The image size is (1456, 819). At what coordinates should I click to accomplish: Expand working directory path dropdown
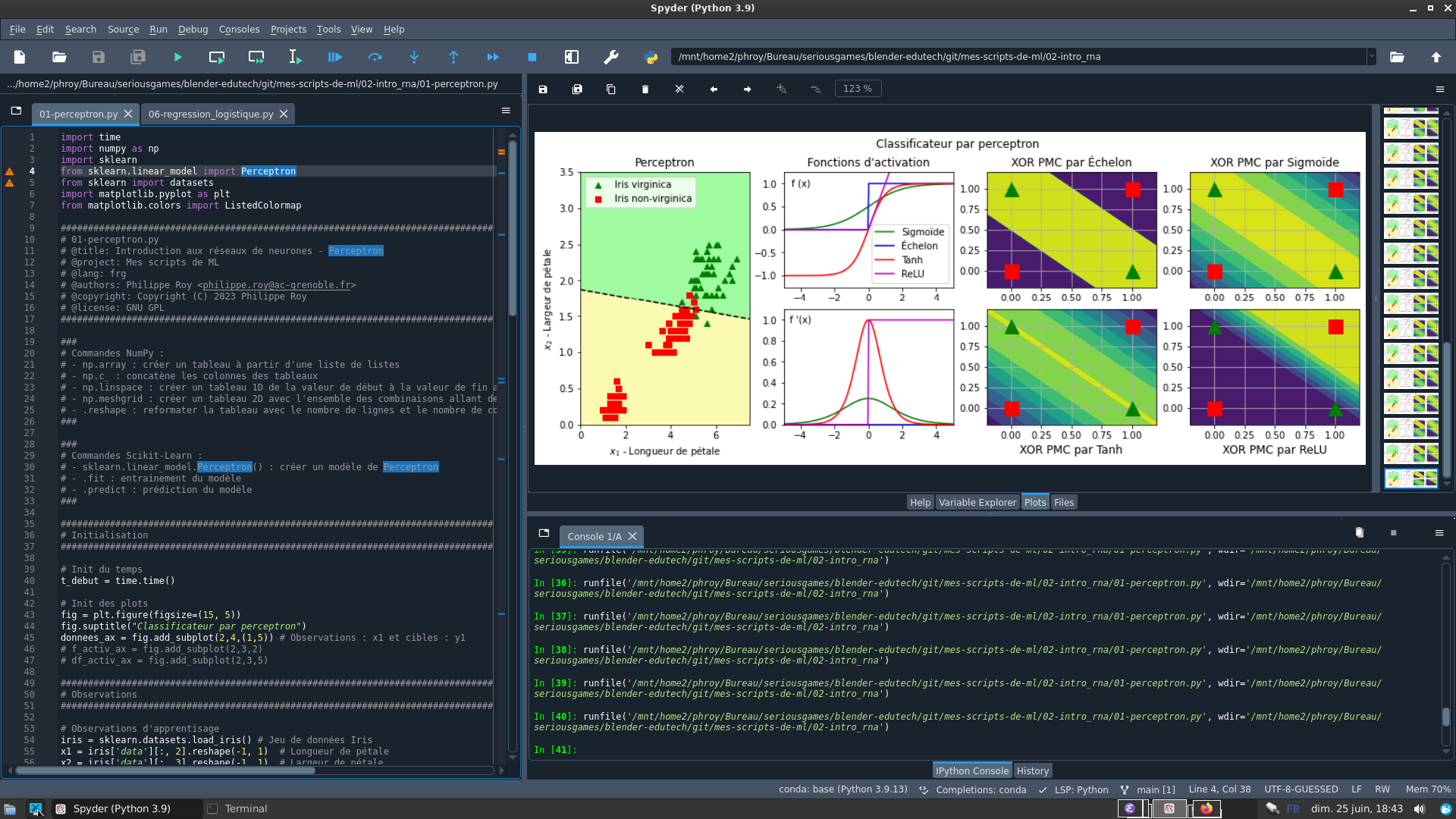(1371, 57)
